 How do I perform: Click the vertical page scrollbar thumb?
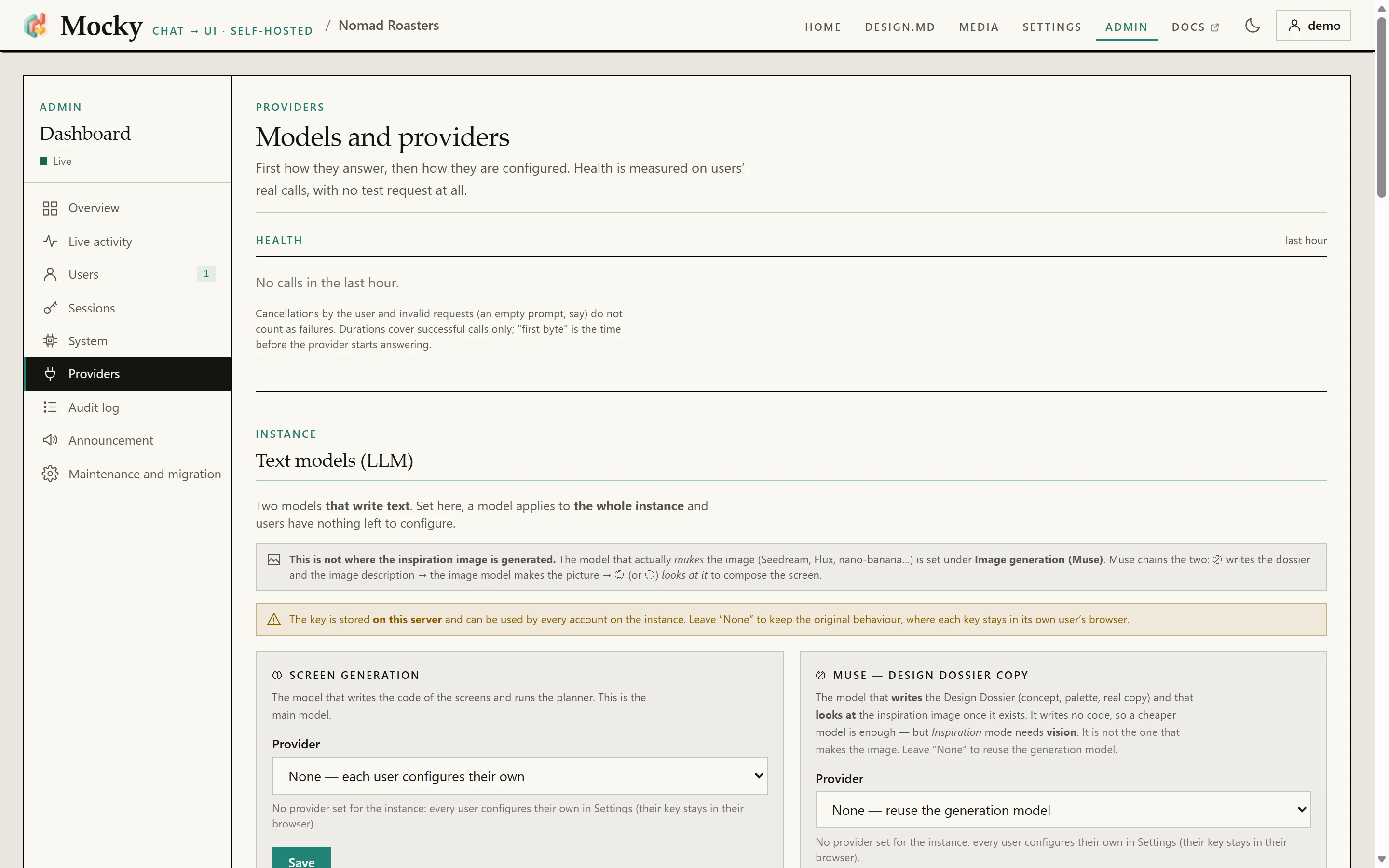(1382, 107)
